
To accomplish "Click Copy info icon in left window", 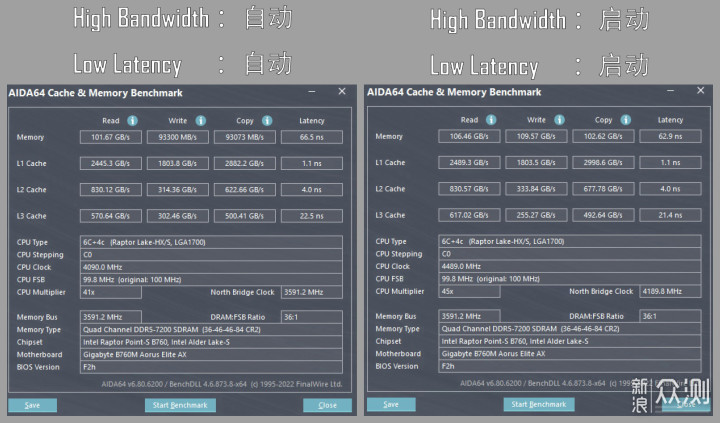I will 267,121.
